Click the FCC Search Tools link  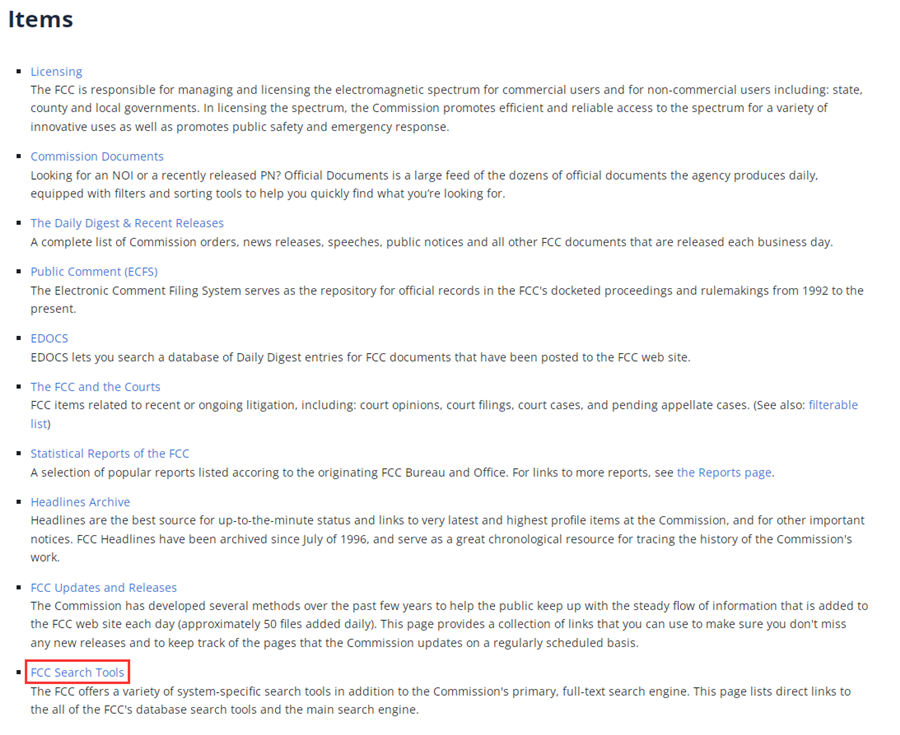click(77, 672)
